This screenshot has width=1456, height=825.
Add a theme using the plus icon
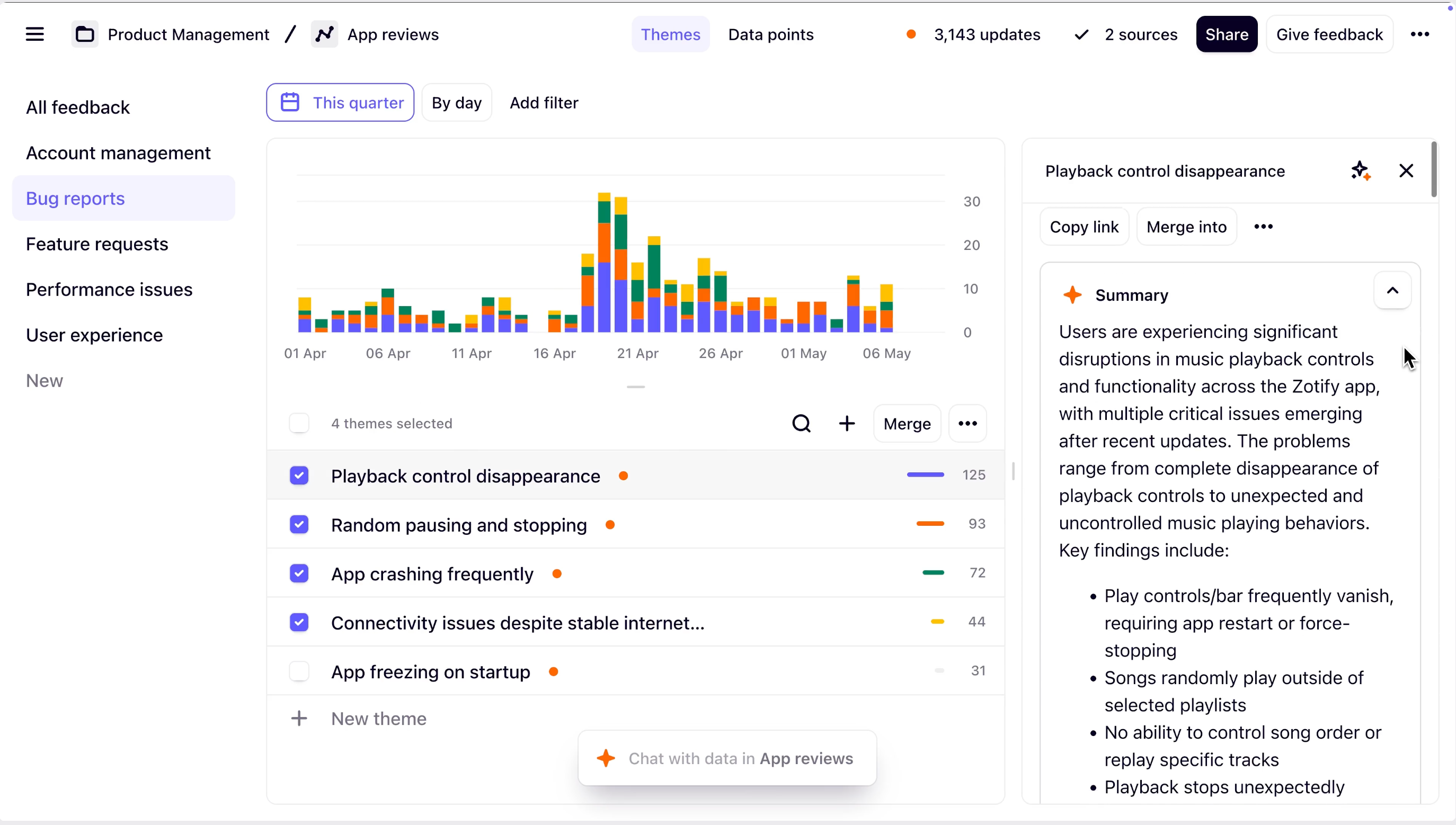pyautogui.click(x=847, y=423)
